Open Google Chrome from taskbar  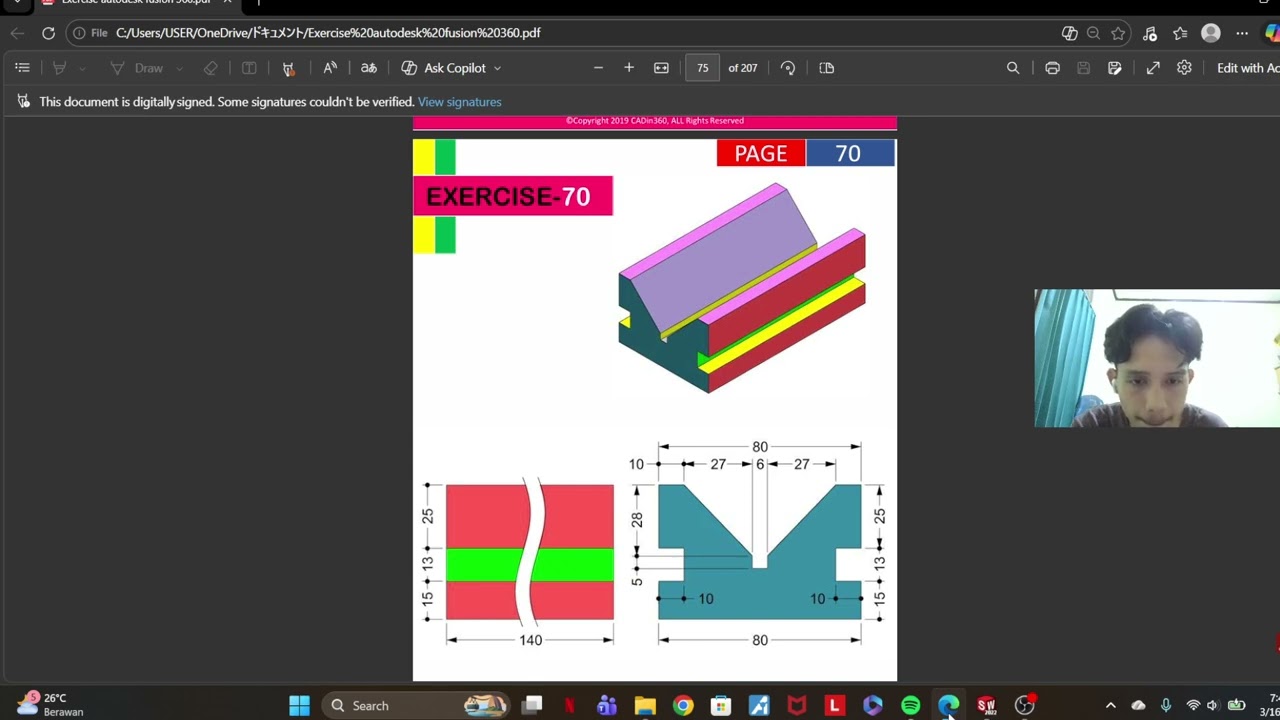(683, 706)
